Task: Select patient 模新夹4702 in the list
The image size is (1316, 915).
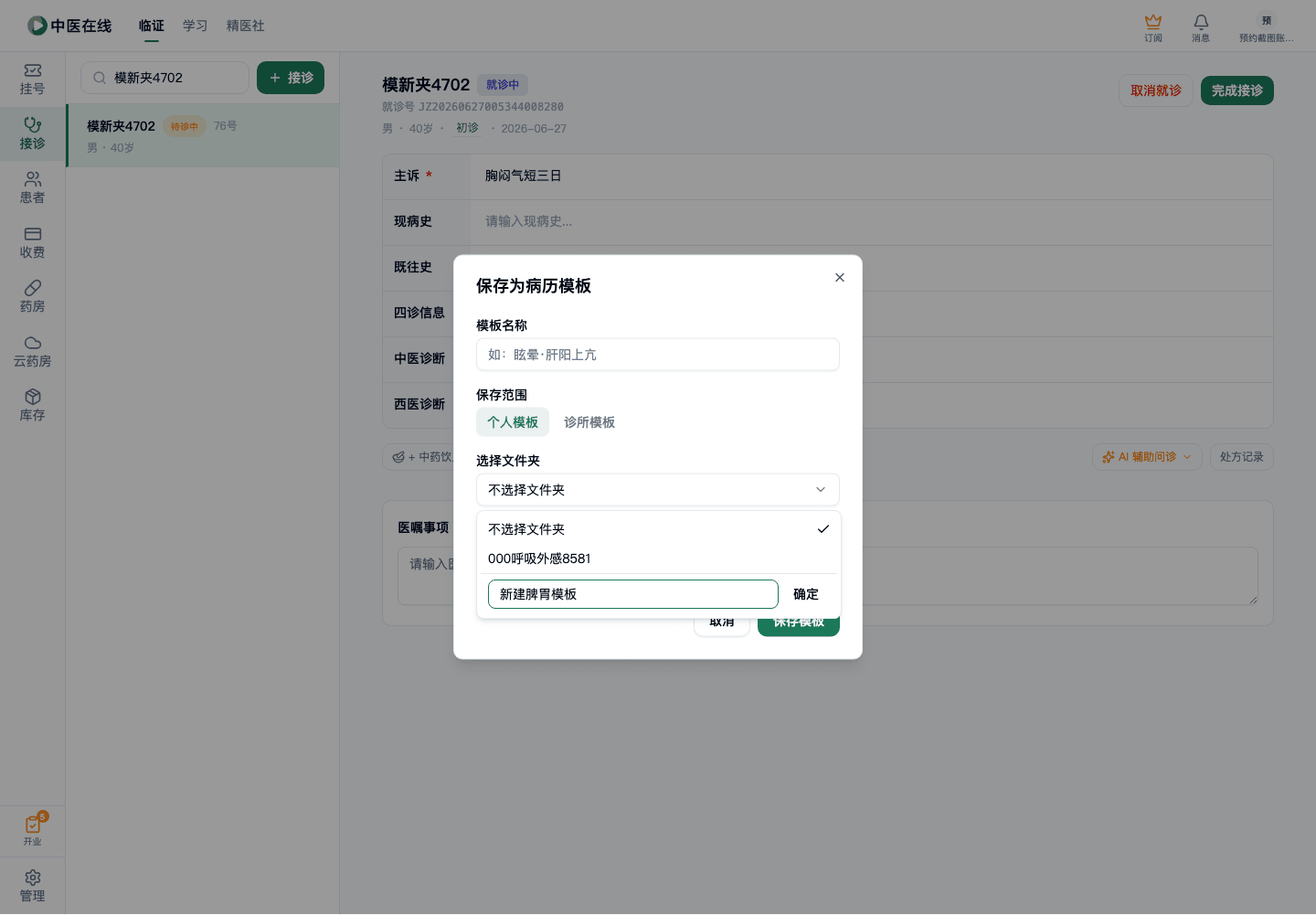Action: click(x=203, y=135)
